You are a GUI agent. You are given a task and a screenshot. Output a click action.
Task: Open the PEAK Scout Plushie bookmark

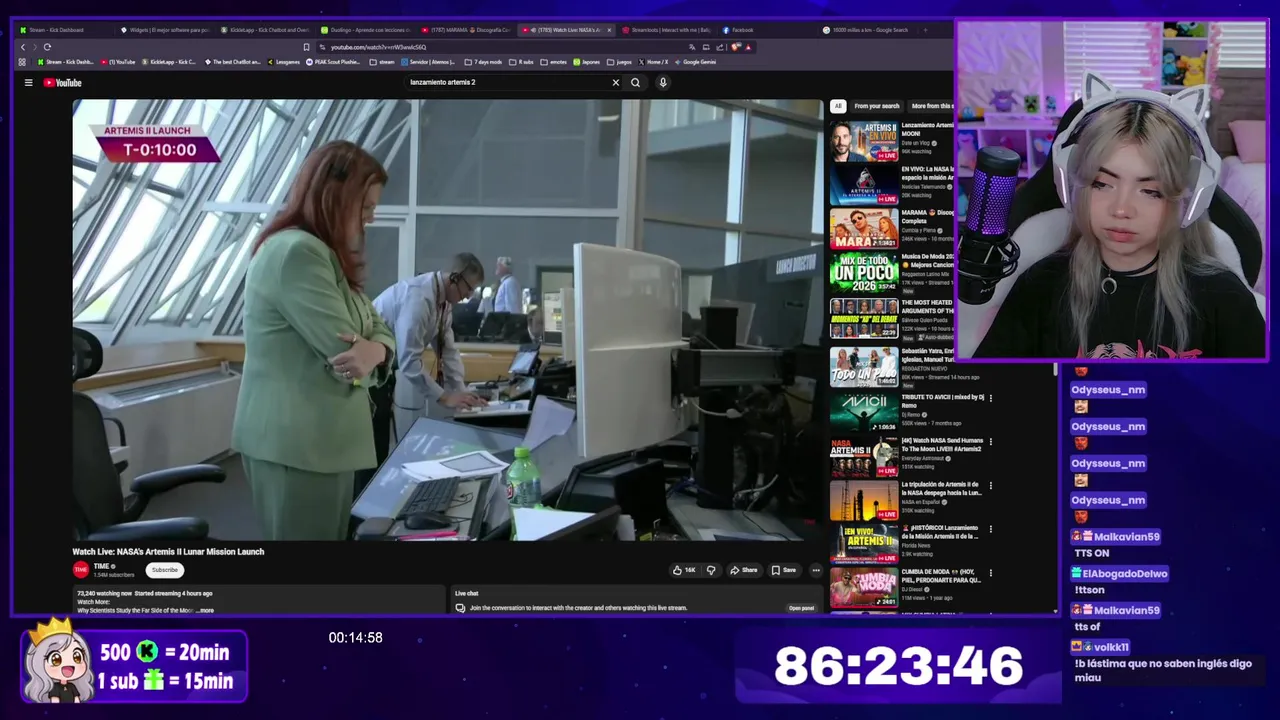pyautogui.click(x=333, y=62)
